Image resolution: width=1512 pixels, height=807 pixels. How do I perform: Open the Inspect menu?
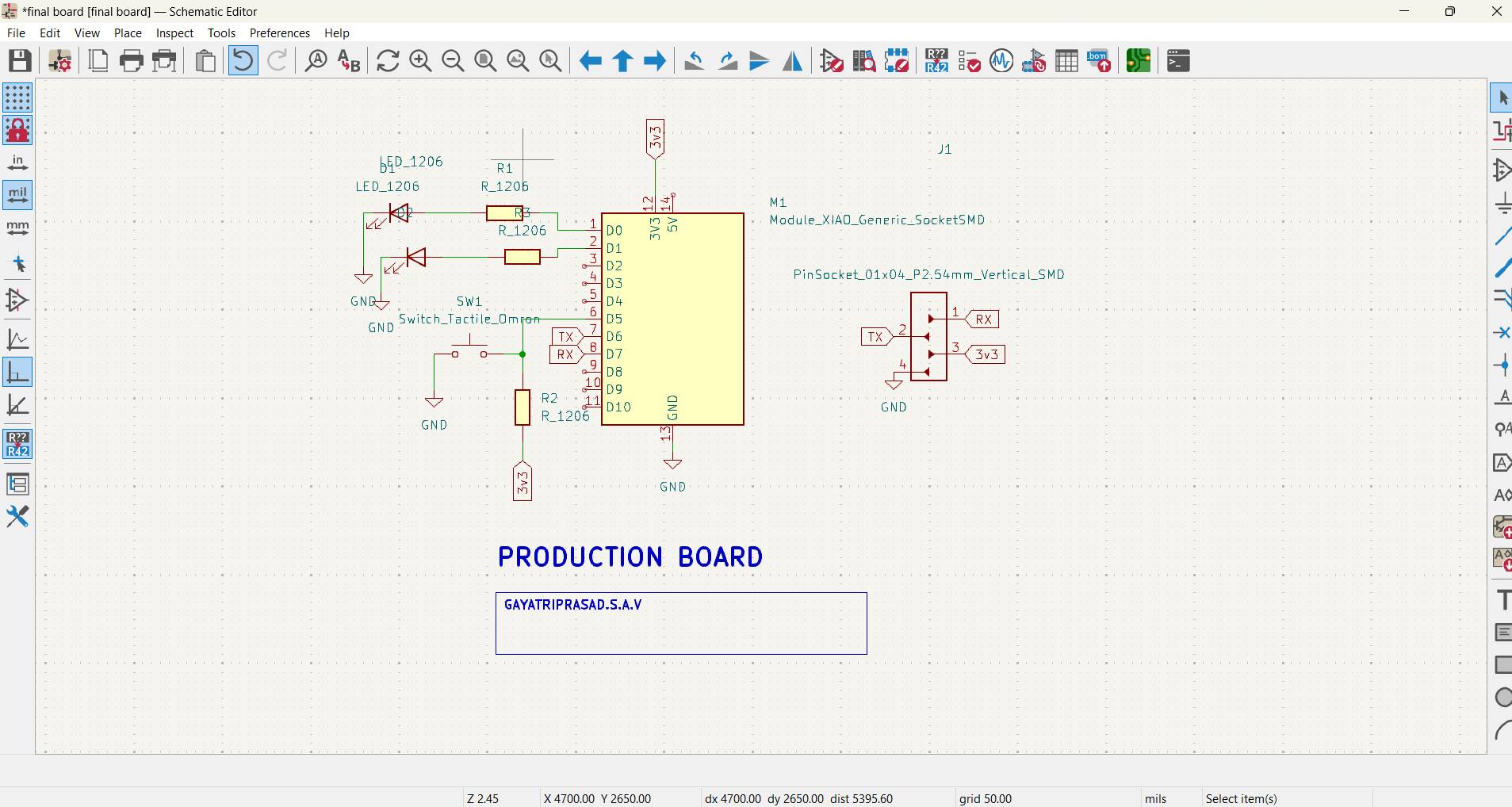174,33
